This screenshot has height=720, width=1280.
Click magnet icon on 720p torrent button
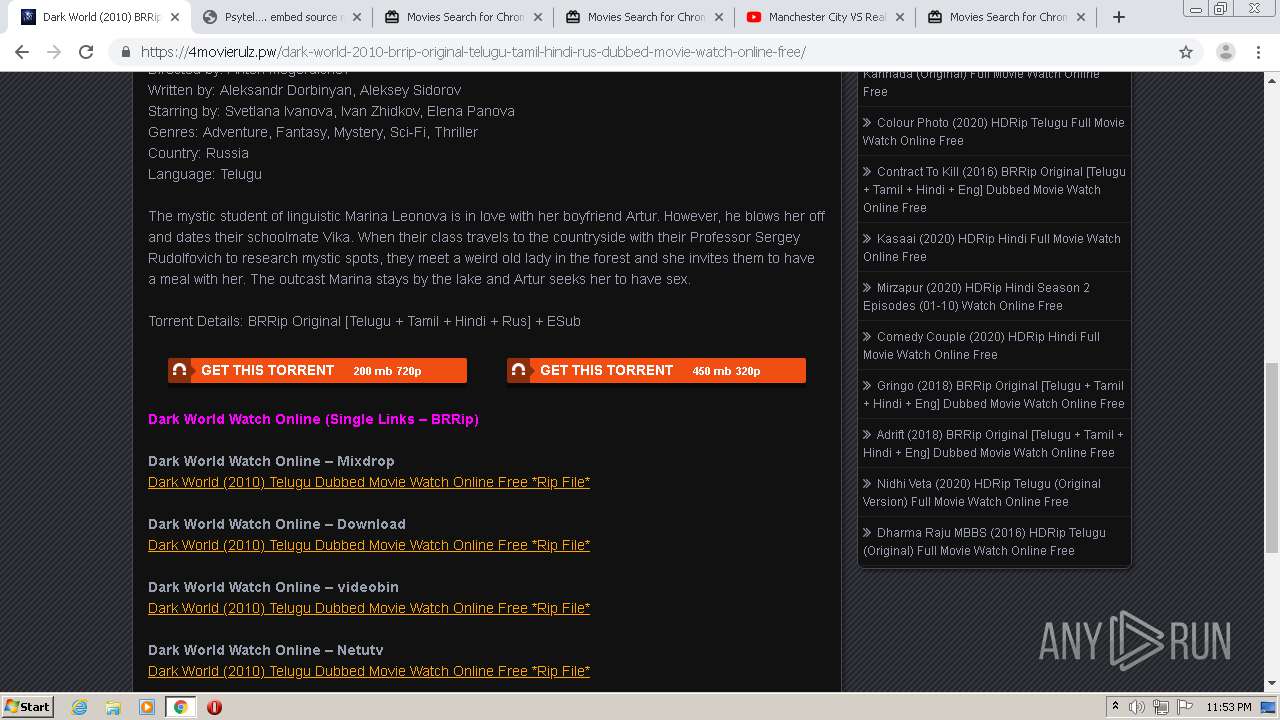click(179, 370)
